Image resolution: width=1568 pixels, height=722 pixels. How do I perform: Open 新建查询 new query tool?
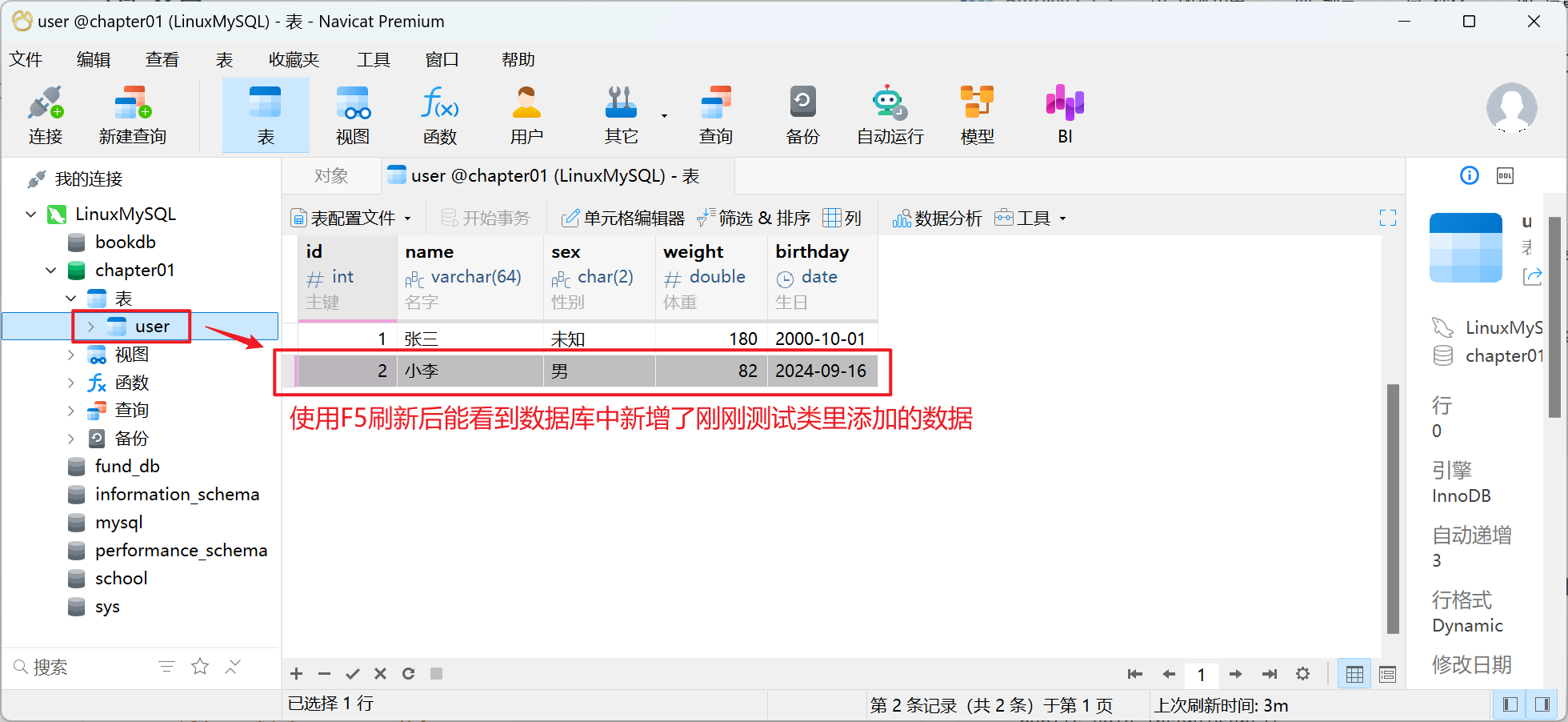point(133,114)
